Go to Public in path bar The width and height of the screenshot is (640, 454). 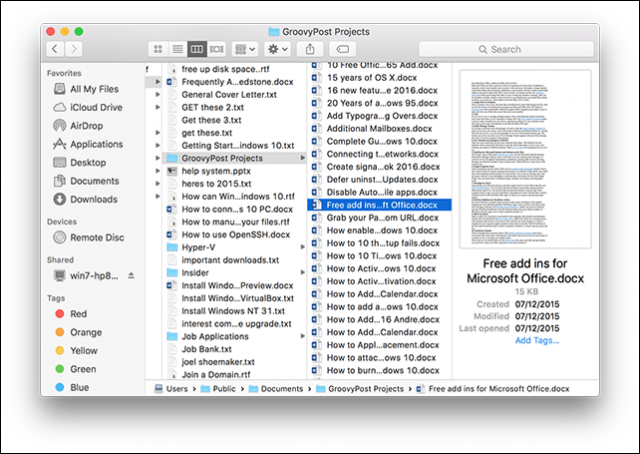point(218,389)
